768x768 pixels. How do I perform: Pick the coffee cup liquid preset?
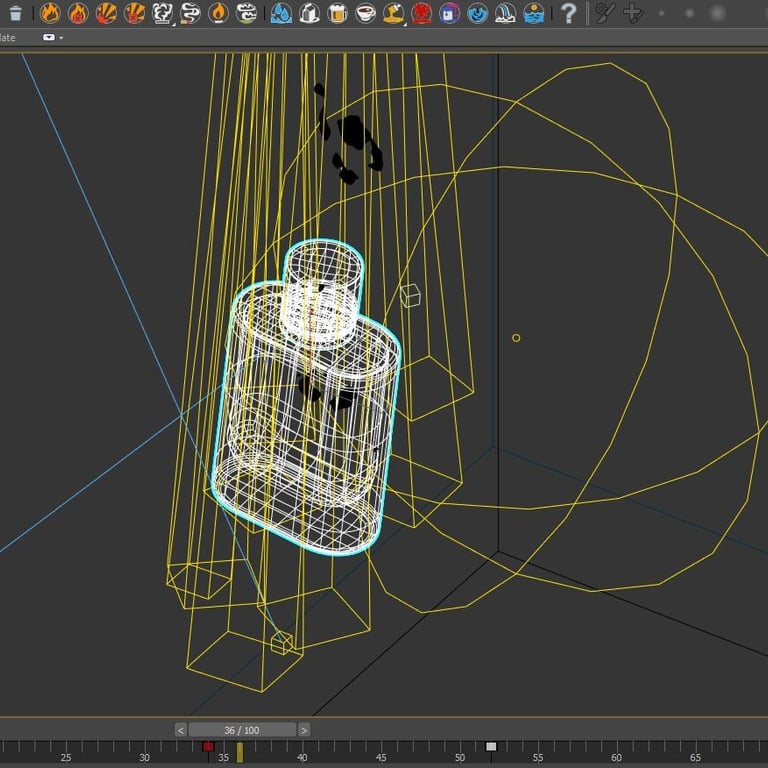(366, 13)
